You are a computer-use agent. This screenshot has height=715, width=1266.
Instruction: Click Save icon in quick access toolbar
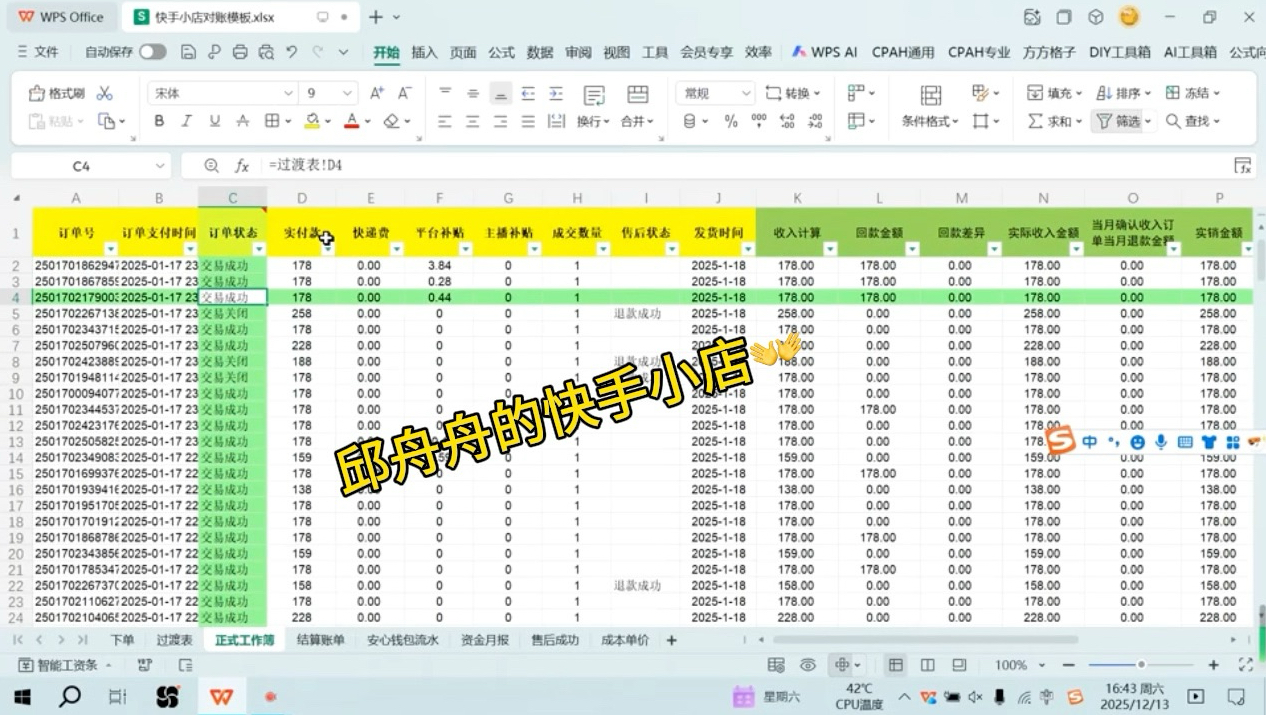point(188,52)
